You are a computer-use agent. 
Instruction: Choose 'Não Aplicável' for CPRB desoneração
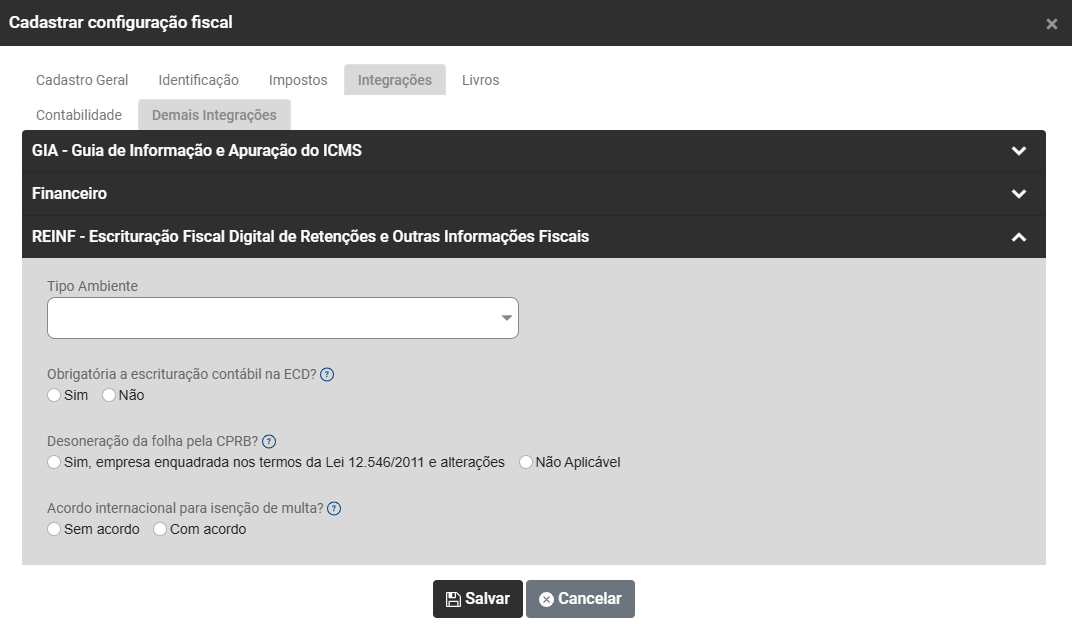(526, 463)
